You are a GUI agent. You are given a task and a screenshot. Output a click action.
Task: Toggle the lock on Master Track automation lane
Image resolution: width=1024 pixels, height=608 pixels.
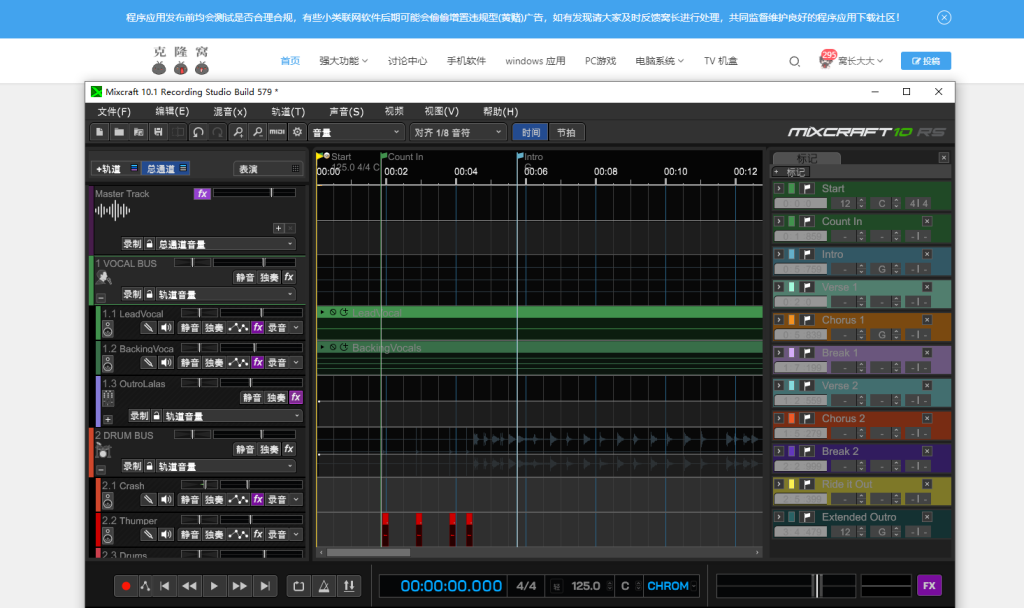pos(150,244)
